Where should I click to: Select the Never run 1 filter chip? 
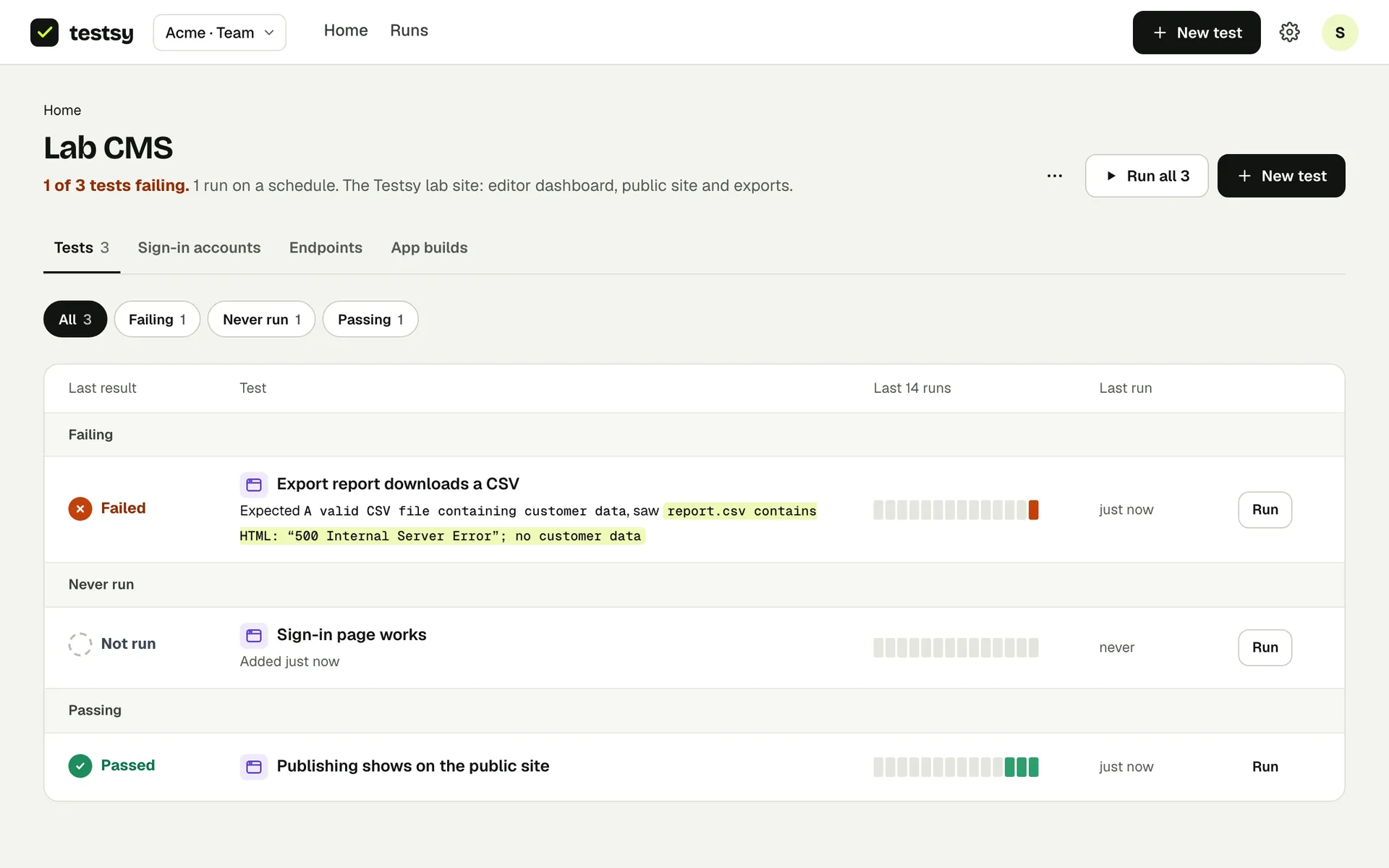pyautogui.click(x=261, y=319)
